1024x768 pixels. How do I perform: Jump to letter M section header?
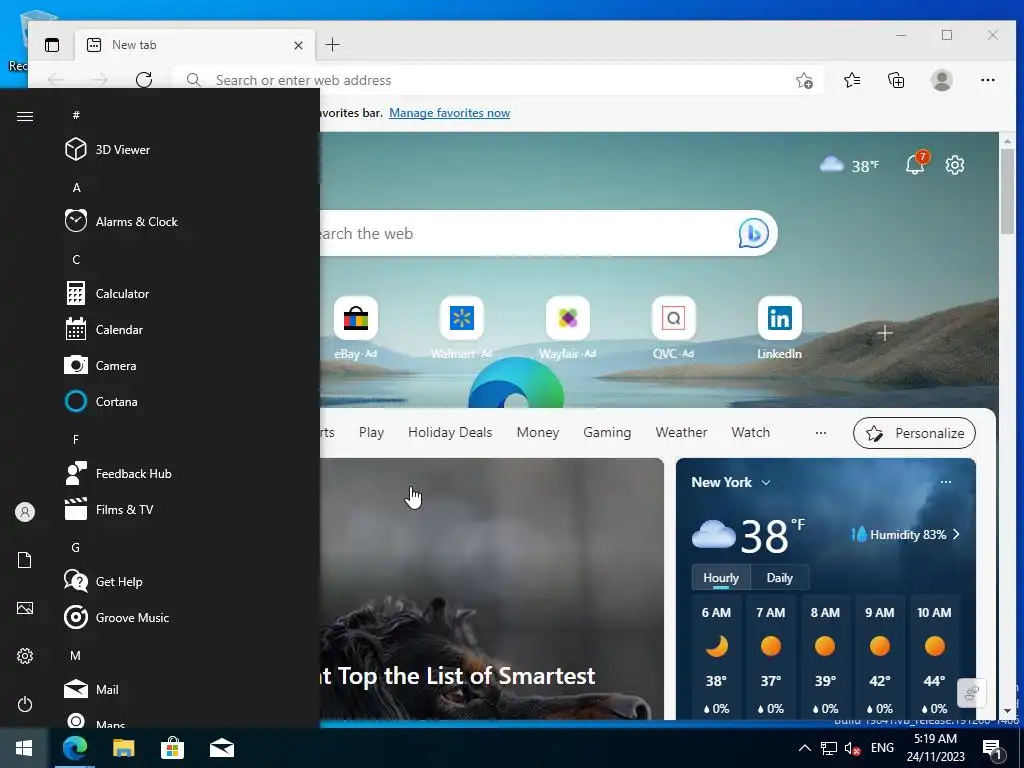coord(76,655)
